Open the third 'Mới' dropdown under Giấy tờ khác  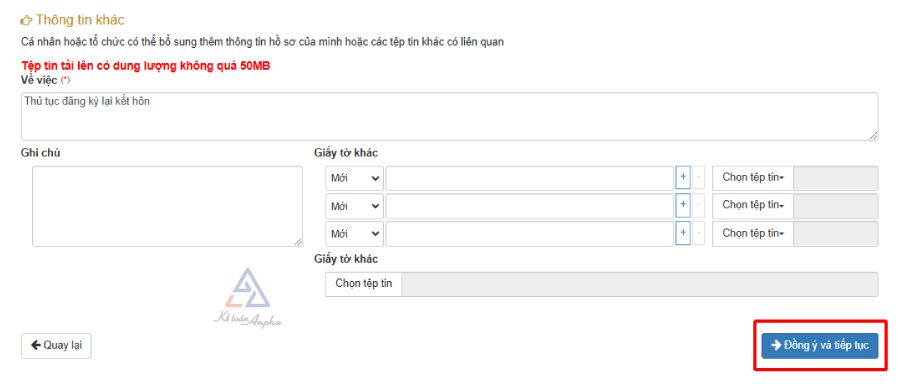354,234
